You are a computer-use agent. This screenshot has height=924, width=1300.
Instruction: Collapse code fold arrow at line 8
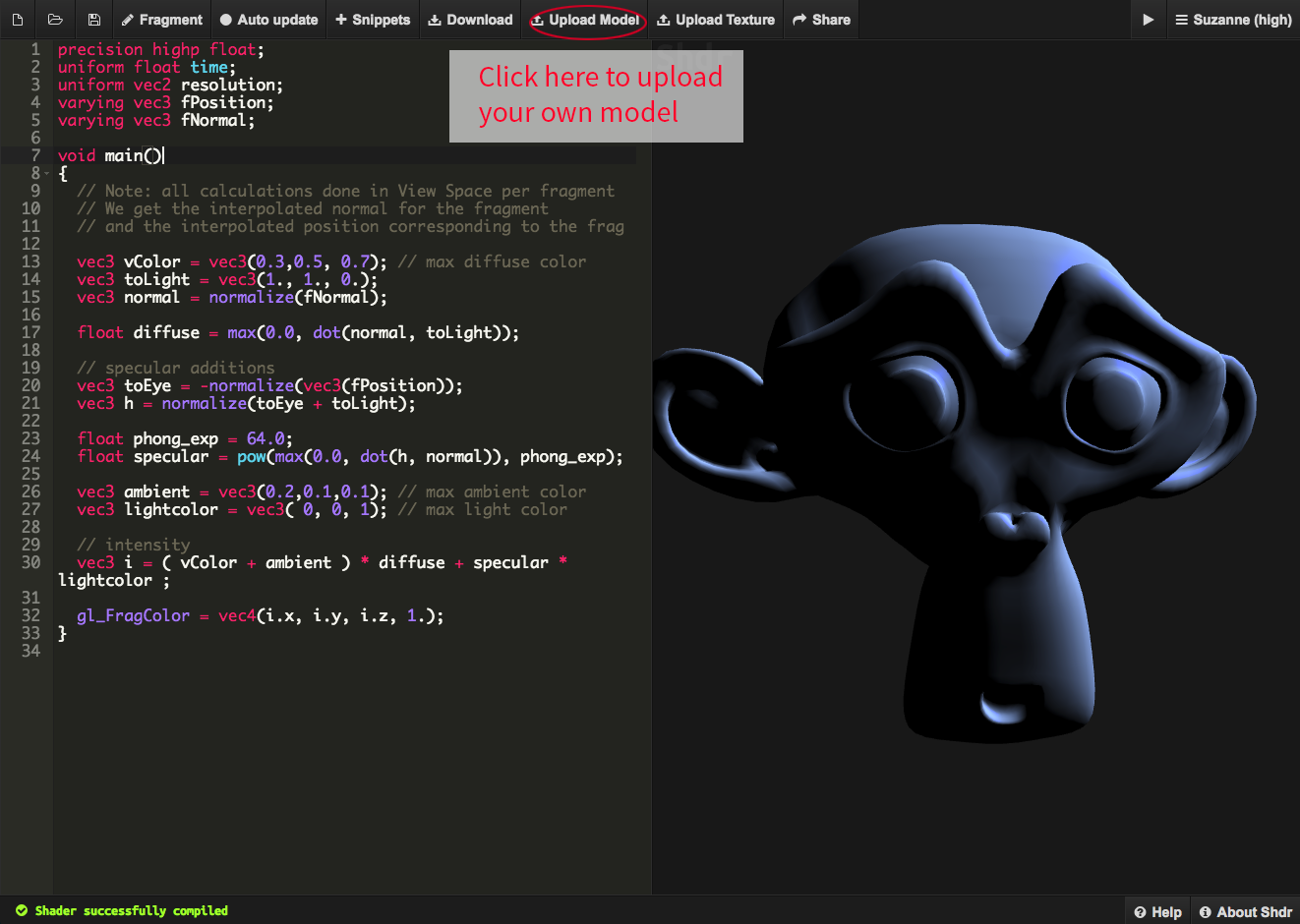point(46,173)
